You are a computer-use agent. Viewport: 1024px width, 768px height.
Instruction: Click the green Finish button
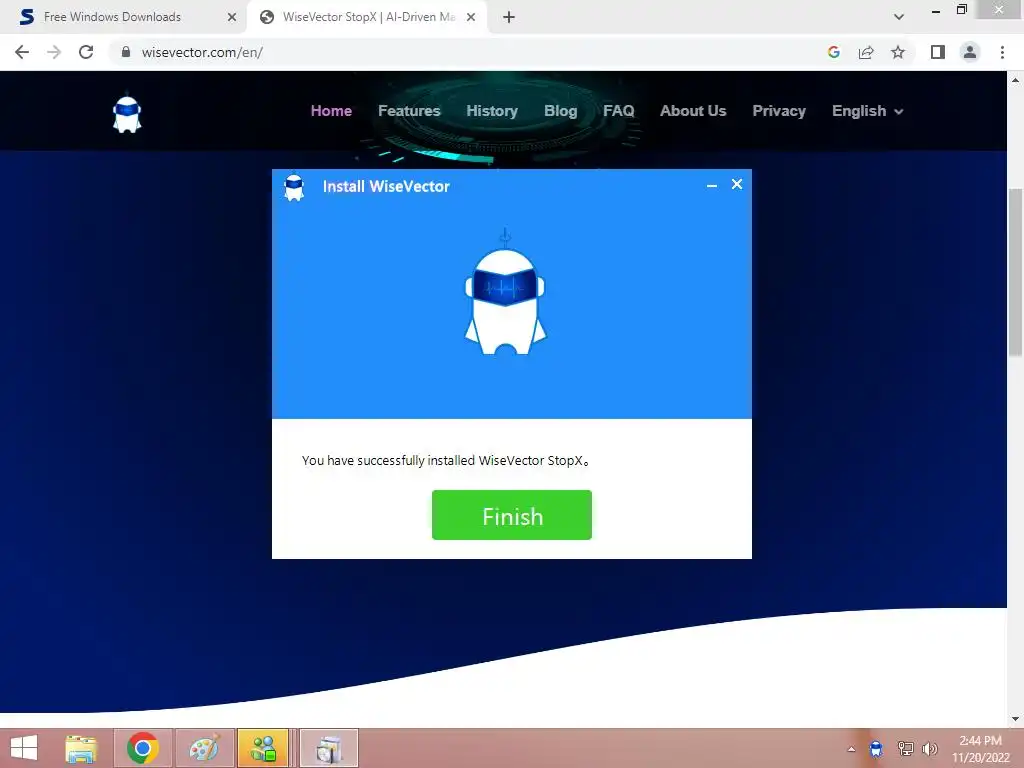[x=511, y=515]
